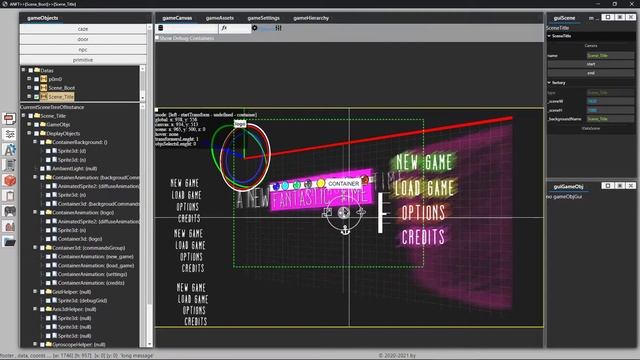Screen dimensions: 640x360
Task: Open the gameSettings tab
Action: click(x=264, y=18)
